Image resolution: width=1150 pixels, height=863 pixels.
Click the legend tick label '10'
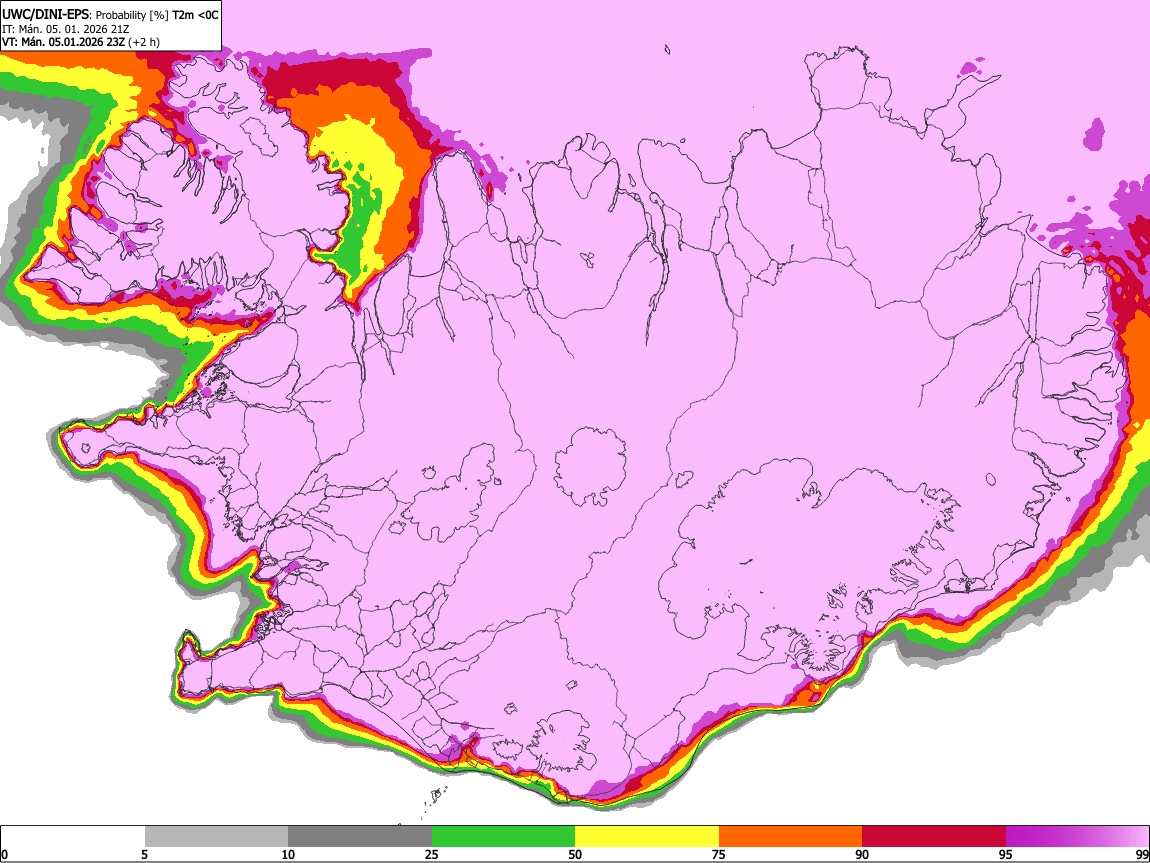[x=288, y=855]
